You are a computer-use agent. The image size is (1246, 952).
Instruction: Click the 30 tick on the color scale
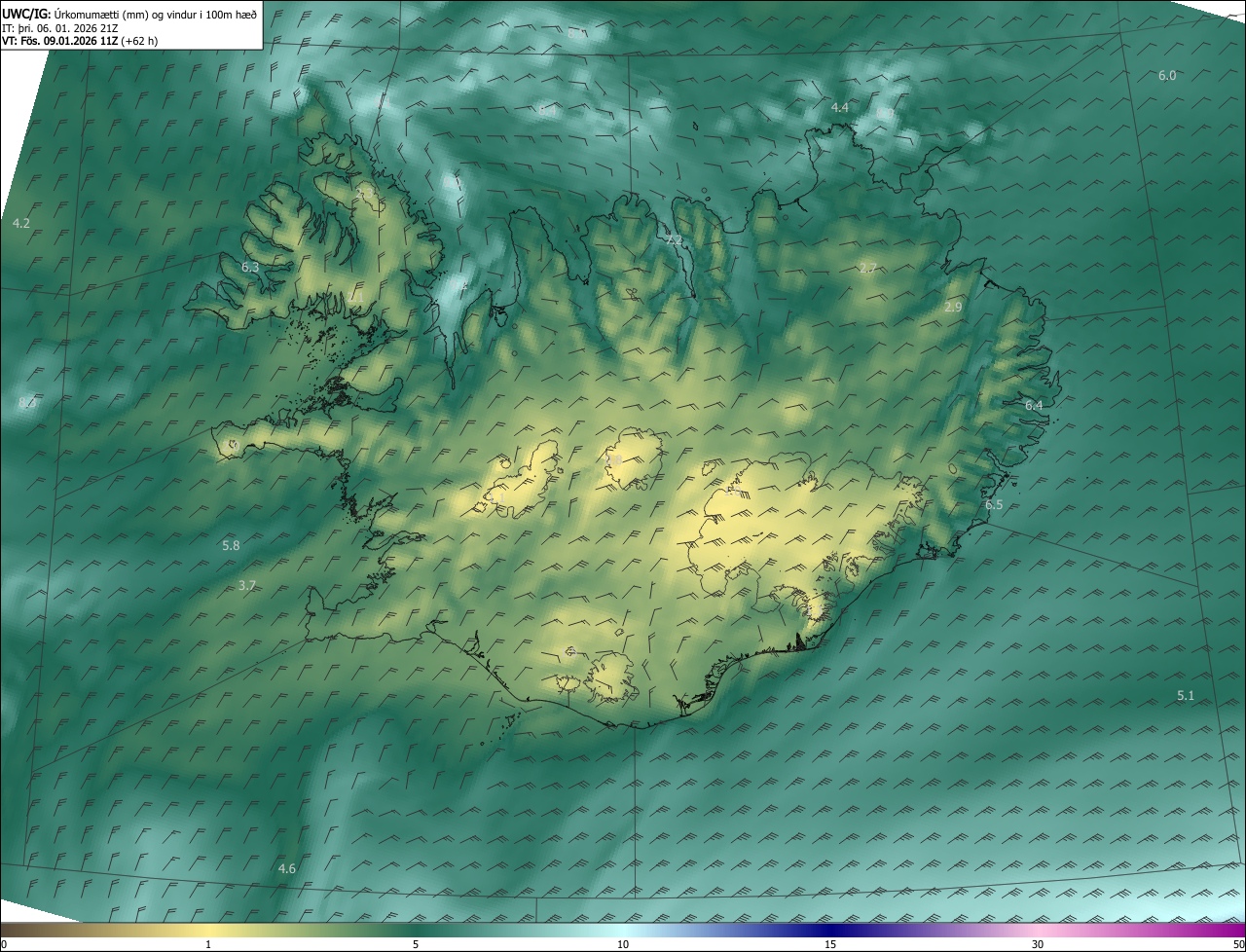click(x=1038, y=944)
